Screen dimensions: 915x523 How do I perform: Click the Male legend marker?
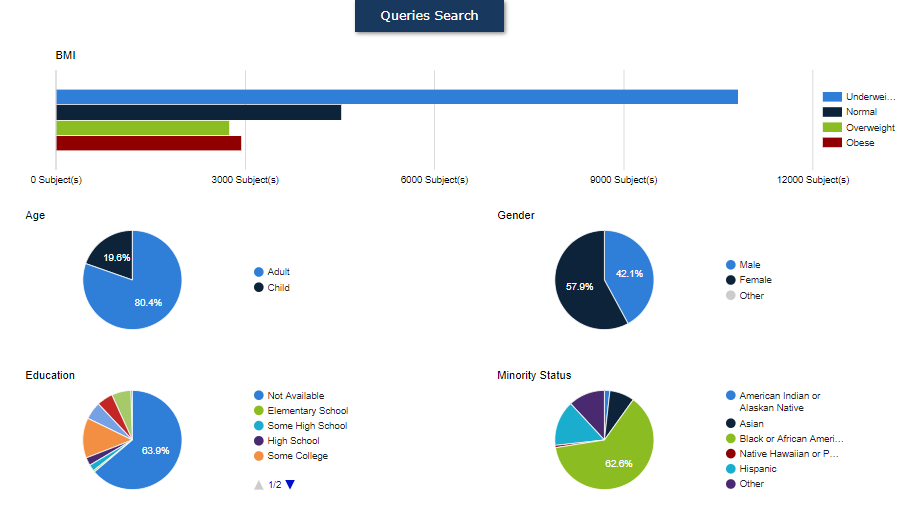pyautogui.click(x=731, y=265)
